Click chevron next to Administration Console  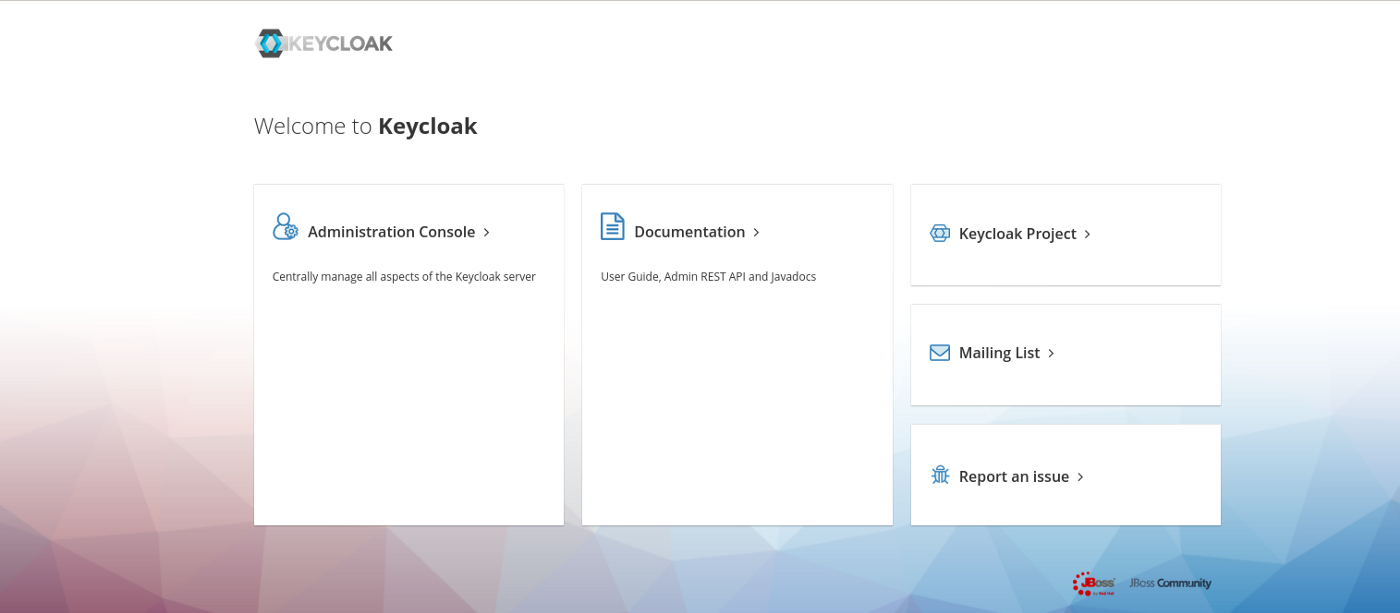point(487,233)
